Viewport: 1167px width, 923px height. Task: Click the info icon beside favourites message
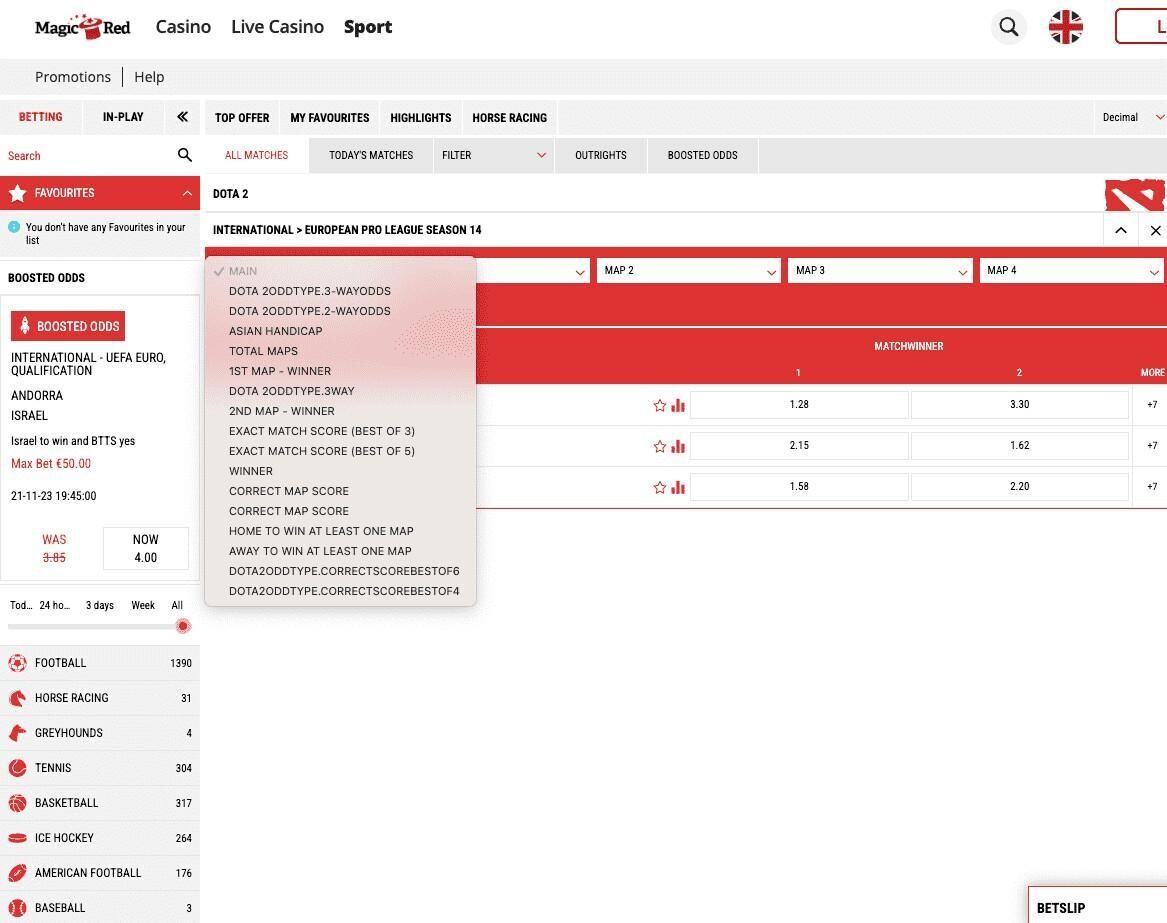point(14,227)
